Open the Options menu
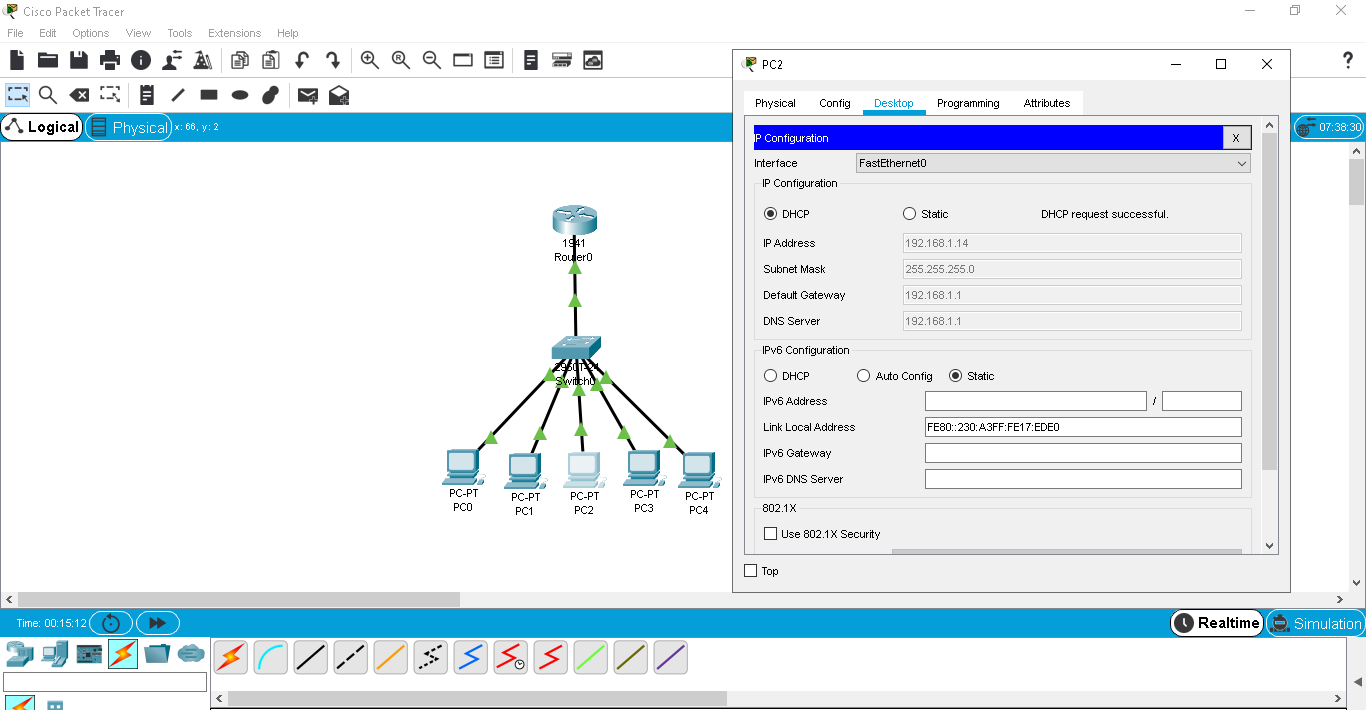Screen dimensions: 1366x710 point(90,33)
